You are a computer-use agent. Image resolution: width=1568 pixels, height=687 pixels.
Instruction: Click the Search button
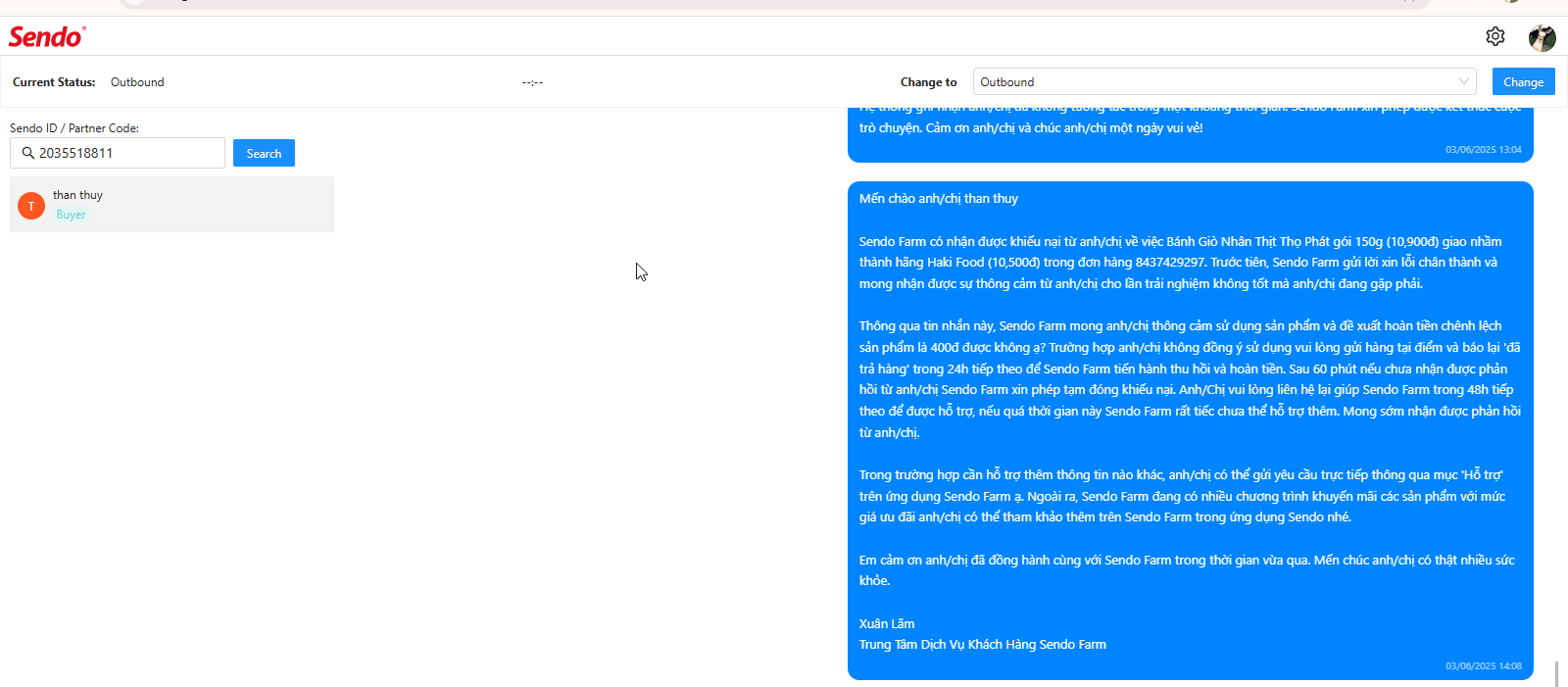[264, 153]
